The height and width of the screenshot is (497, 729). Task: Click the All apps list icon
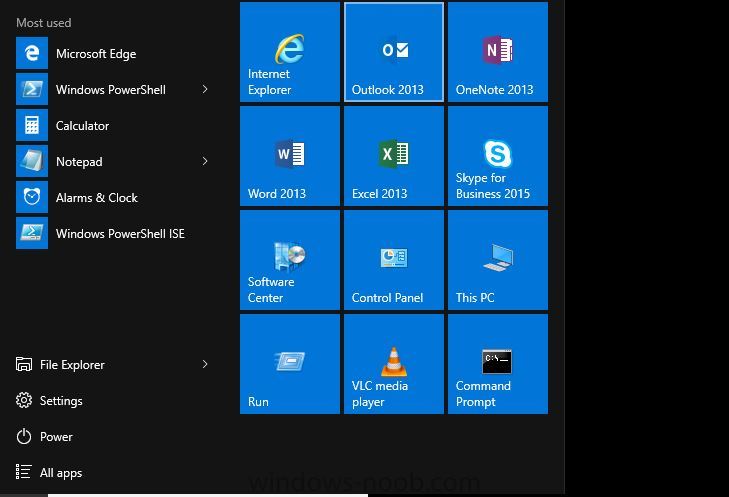pyautogui.click(x=24, y=472)
